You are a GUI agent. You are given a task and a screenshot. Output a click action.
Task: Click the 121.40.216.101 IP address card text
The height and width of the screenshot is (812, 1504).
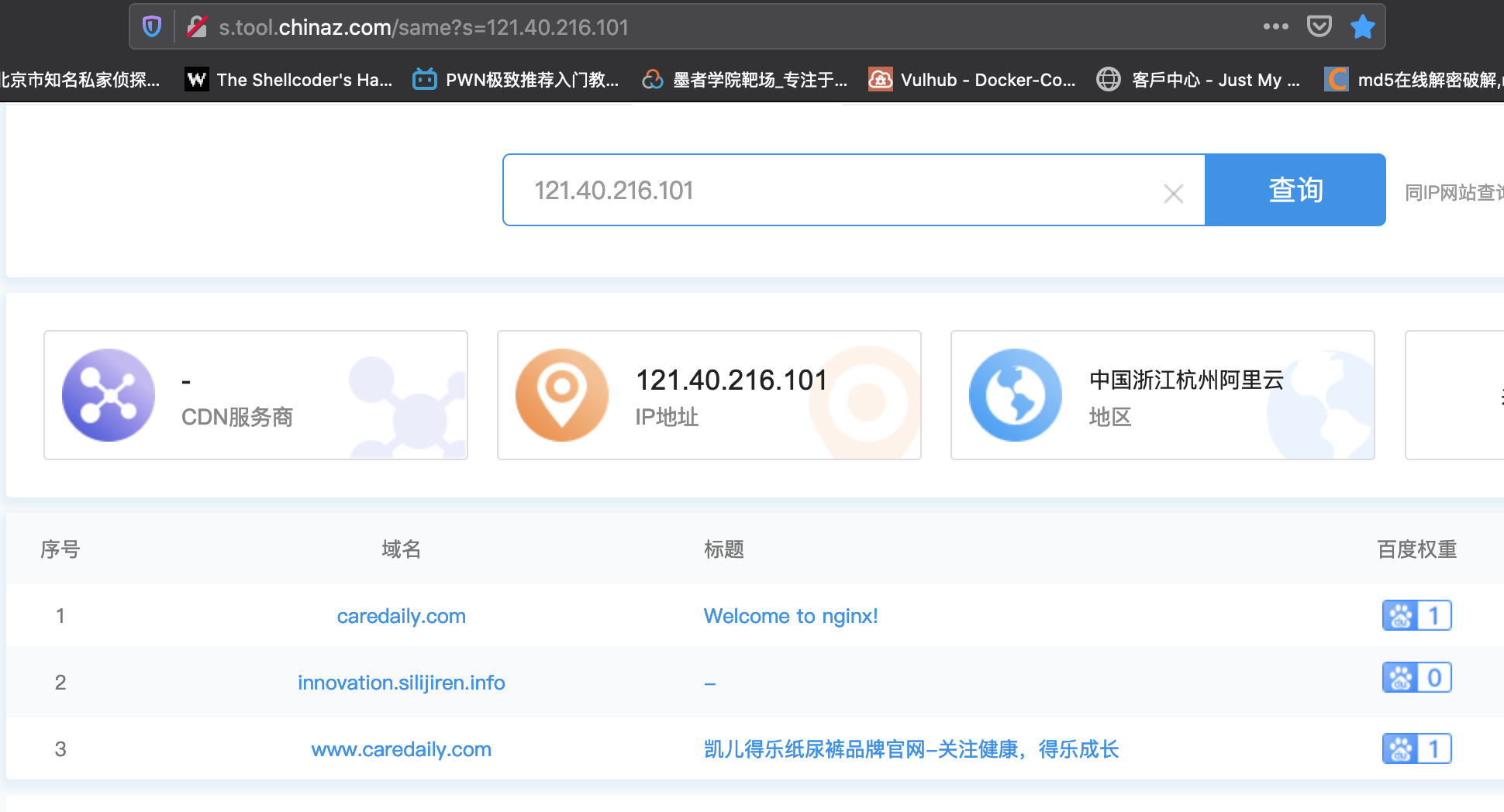732,380
